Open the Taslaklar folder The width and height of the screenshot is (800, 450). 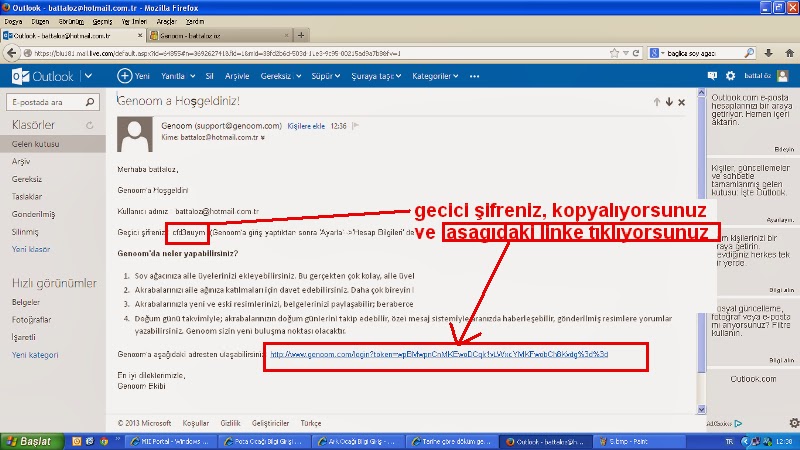pyautogui.click(x=27, y=196)
